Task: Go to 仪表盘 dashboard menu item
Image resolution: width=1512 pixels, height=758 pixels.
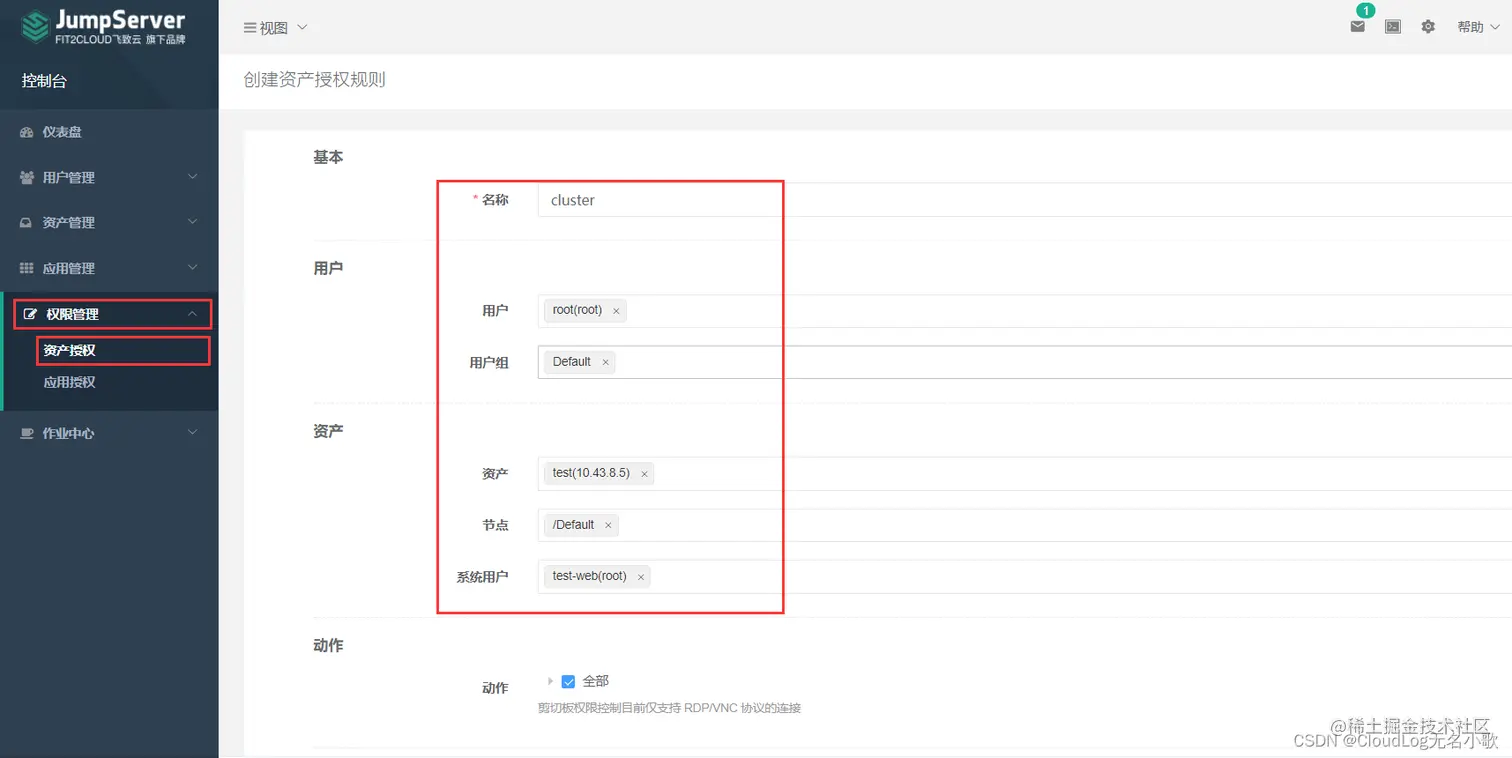Action: (109, 132)
